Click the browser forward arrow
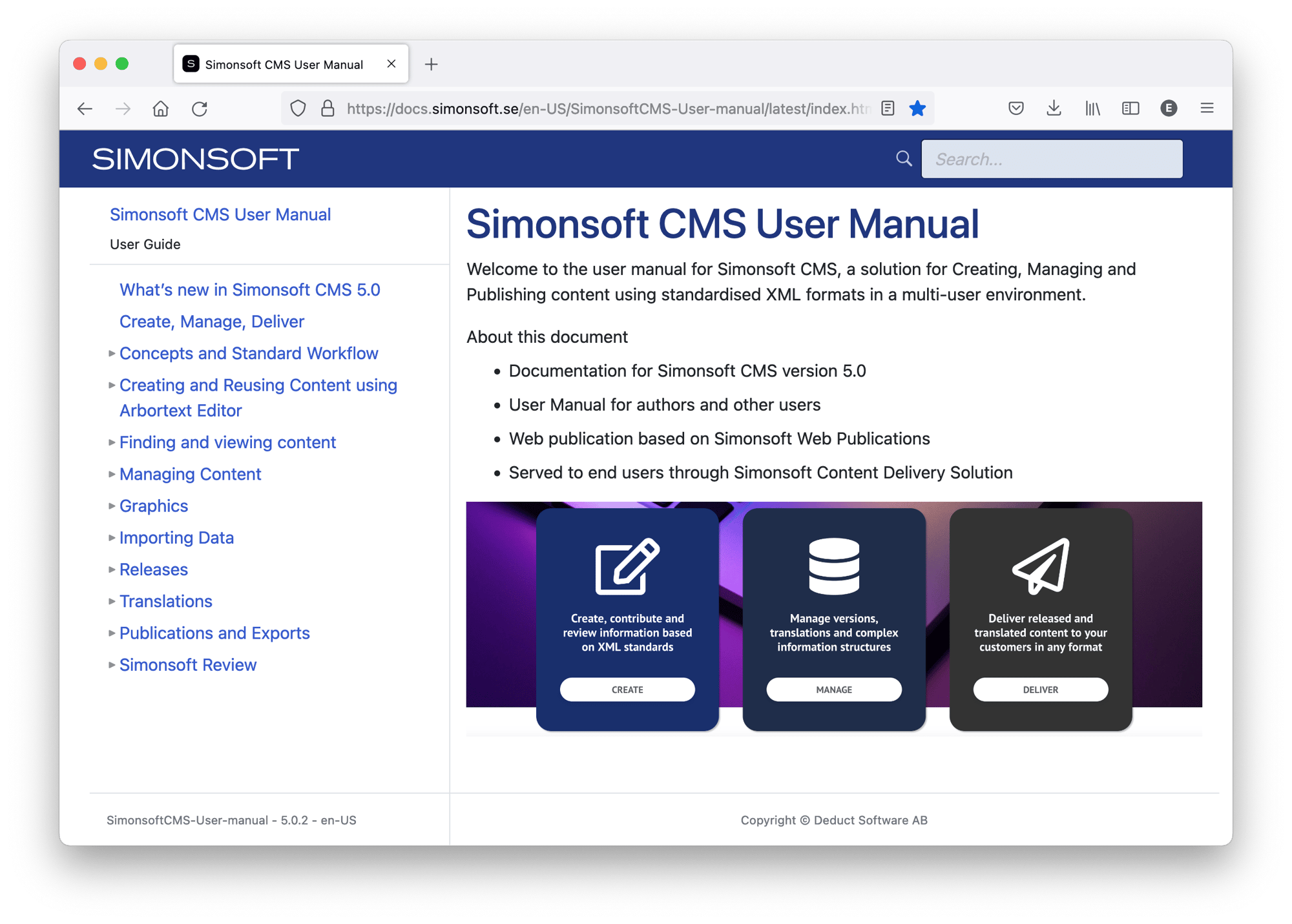Screen dimensions: 1292x924 (x=123, y=108)
